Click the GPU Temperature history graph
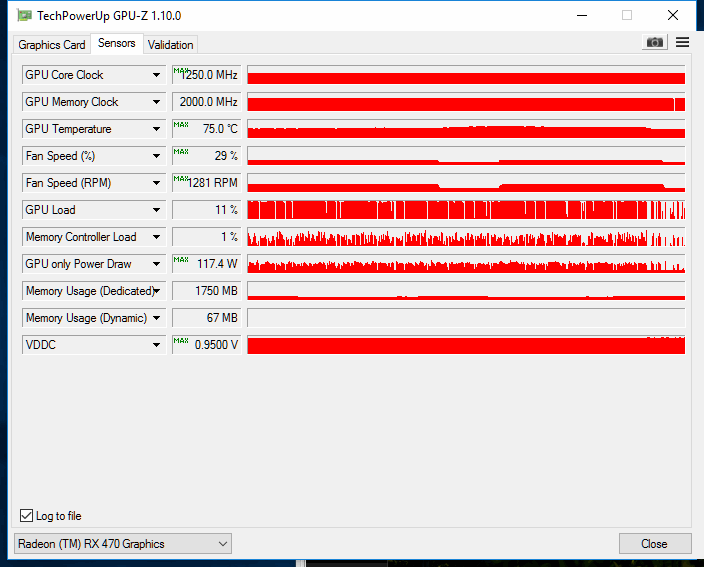Screen dimensions: 704x567 tap(466, 129)
